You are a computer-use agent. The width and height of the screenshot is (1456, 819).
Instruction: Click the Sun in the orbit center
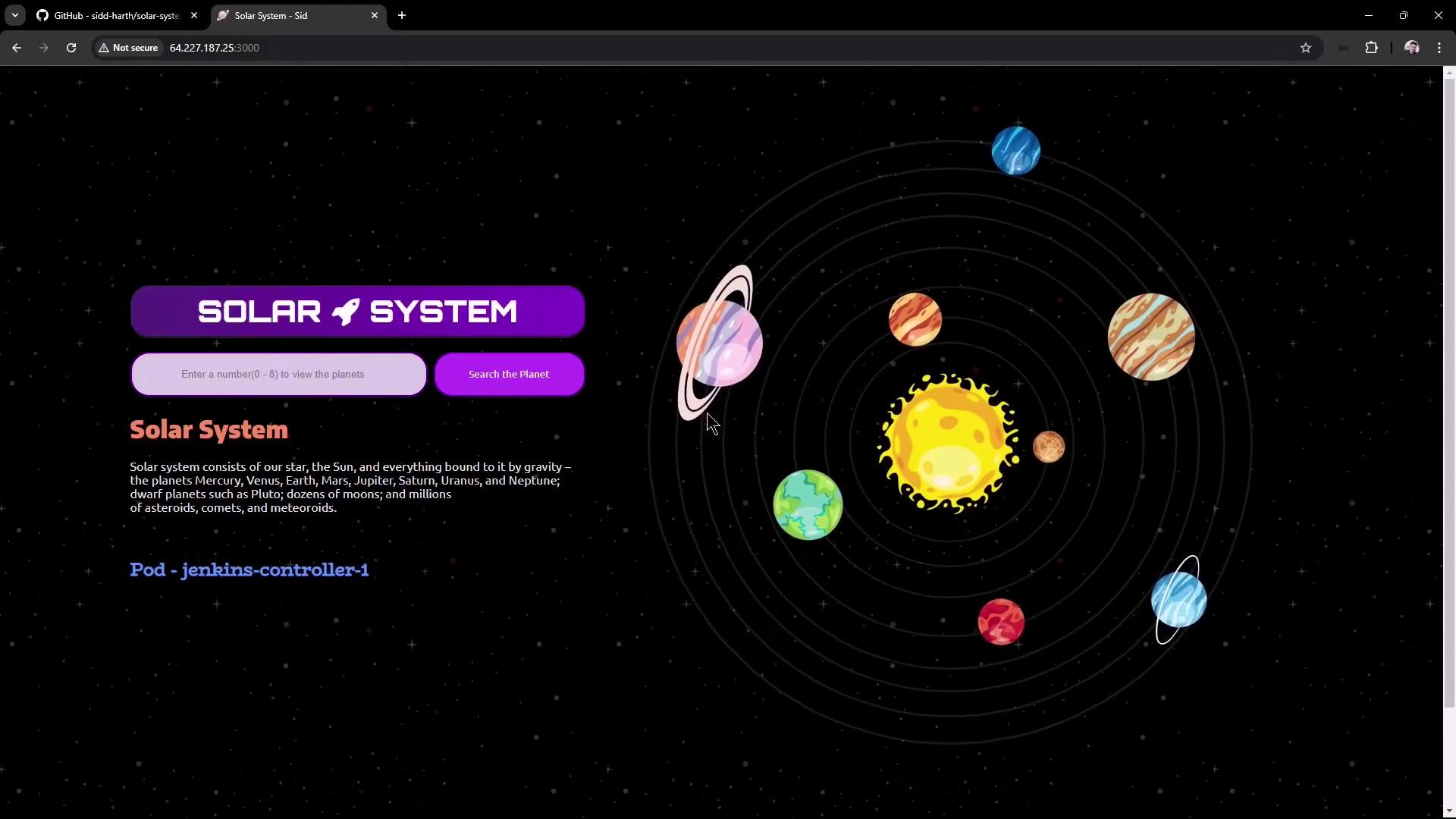[948, 443]
